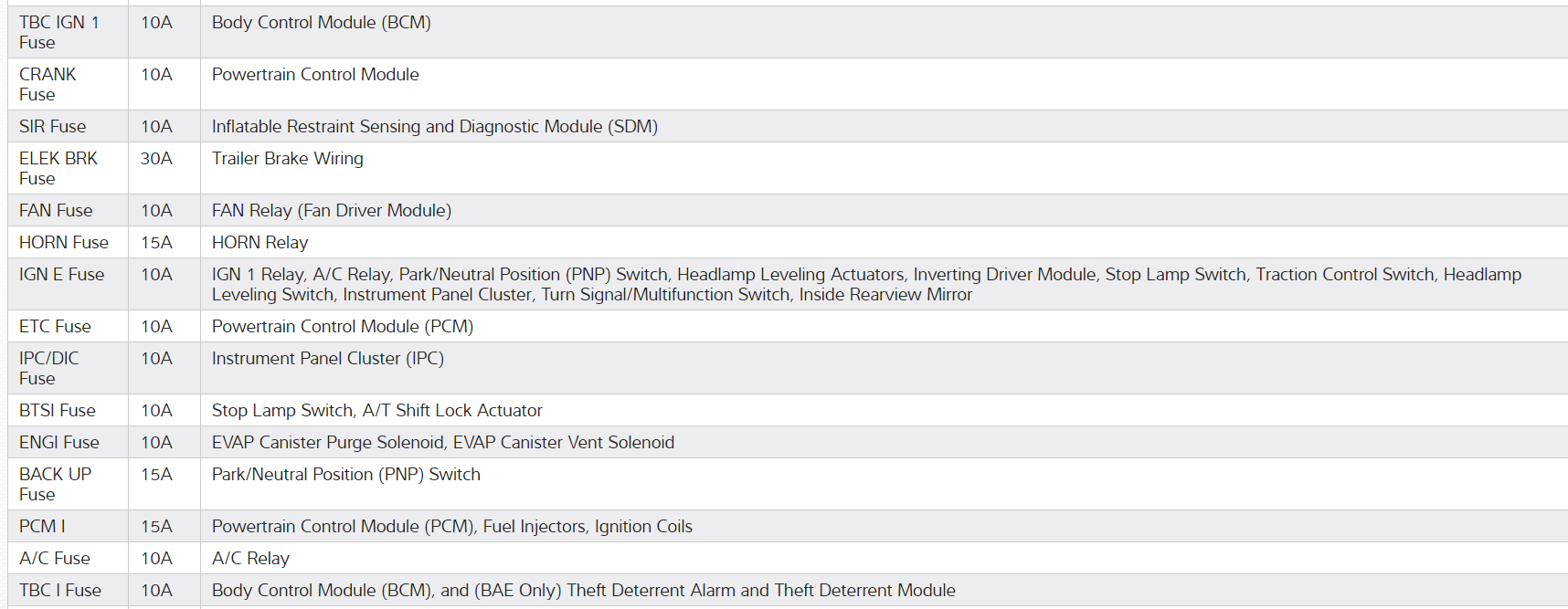Click the Inflatable Restraint Sensing and Diagnostic Module text
The image size is (1568, 609).
tap(434, 127)
